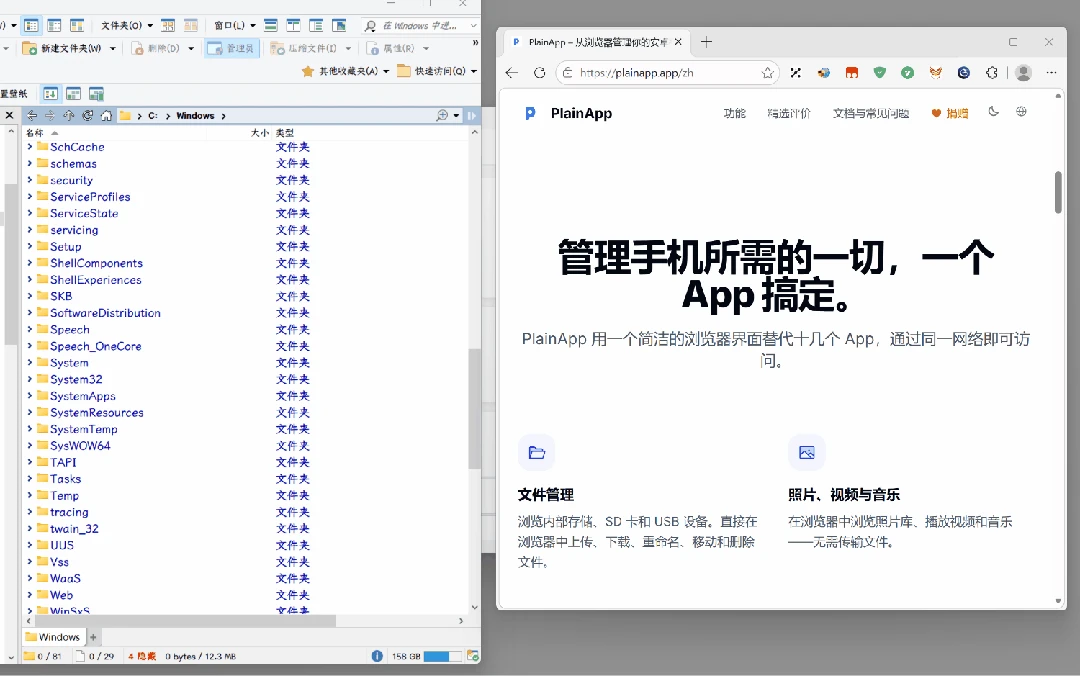1080x676 pixels.
Task: Click the File Management folder icon on the page
Action: (537, 453)
